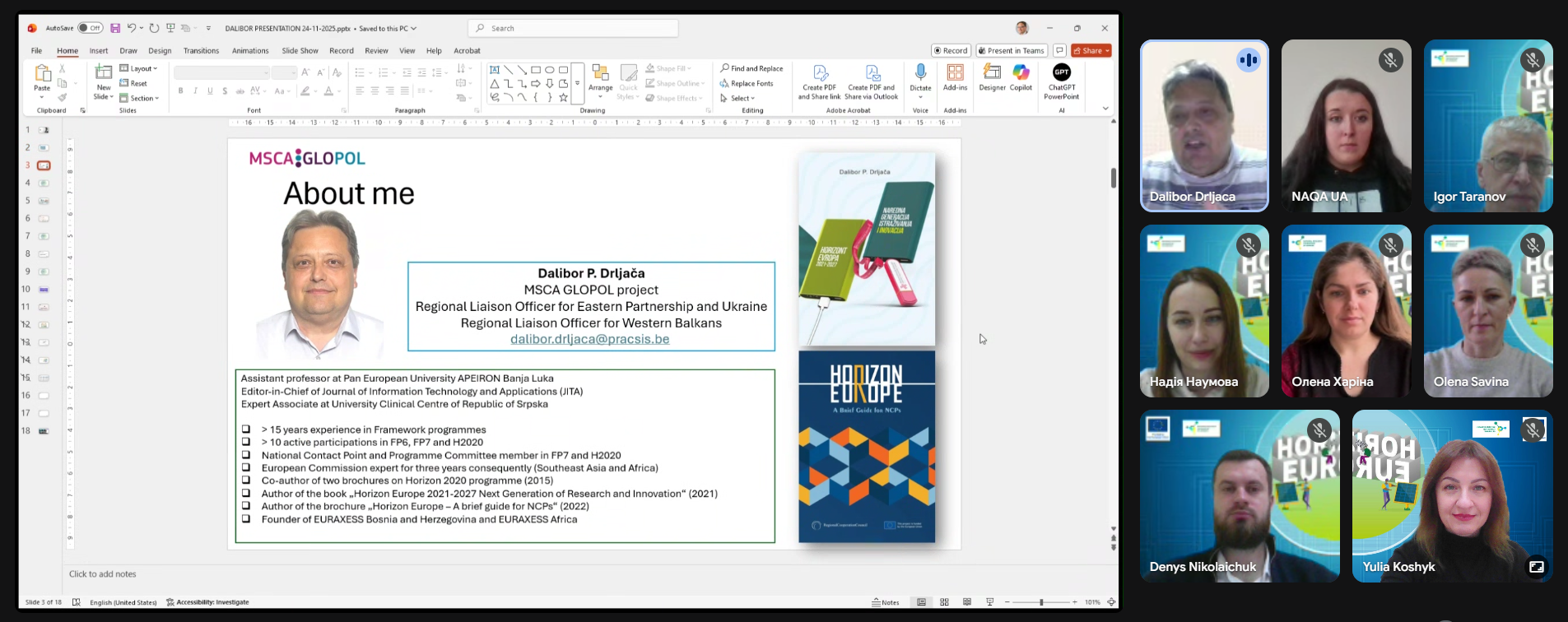Toggle the AutoSave switch

pyautogui.click(x=90, y=28)
